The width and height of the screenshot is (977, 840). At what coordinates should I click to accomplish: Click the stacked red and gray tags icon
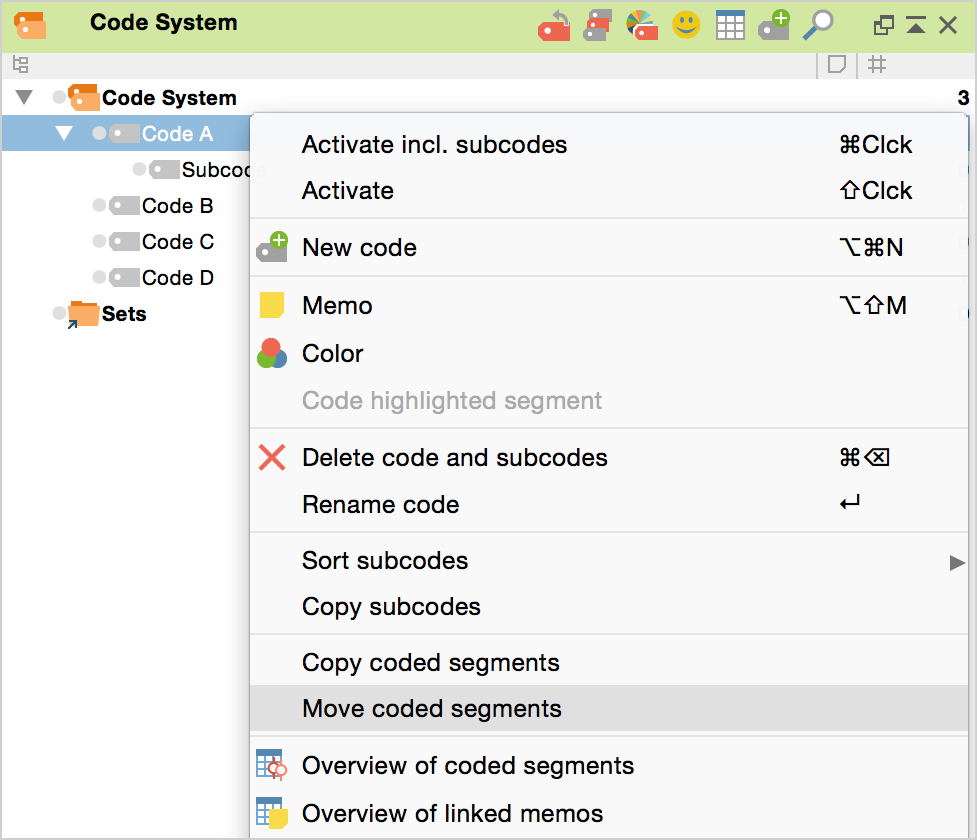(x=598, y=25)
